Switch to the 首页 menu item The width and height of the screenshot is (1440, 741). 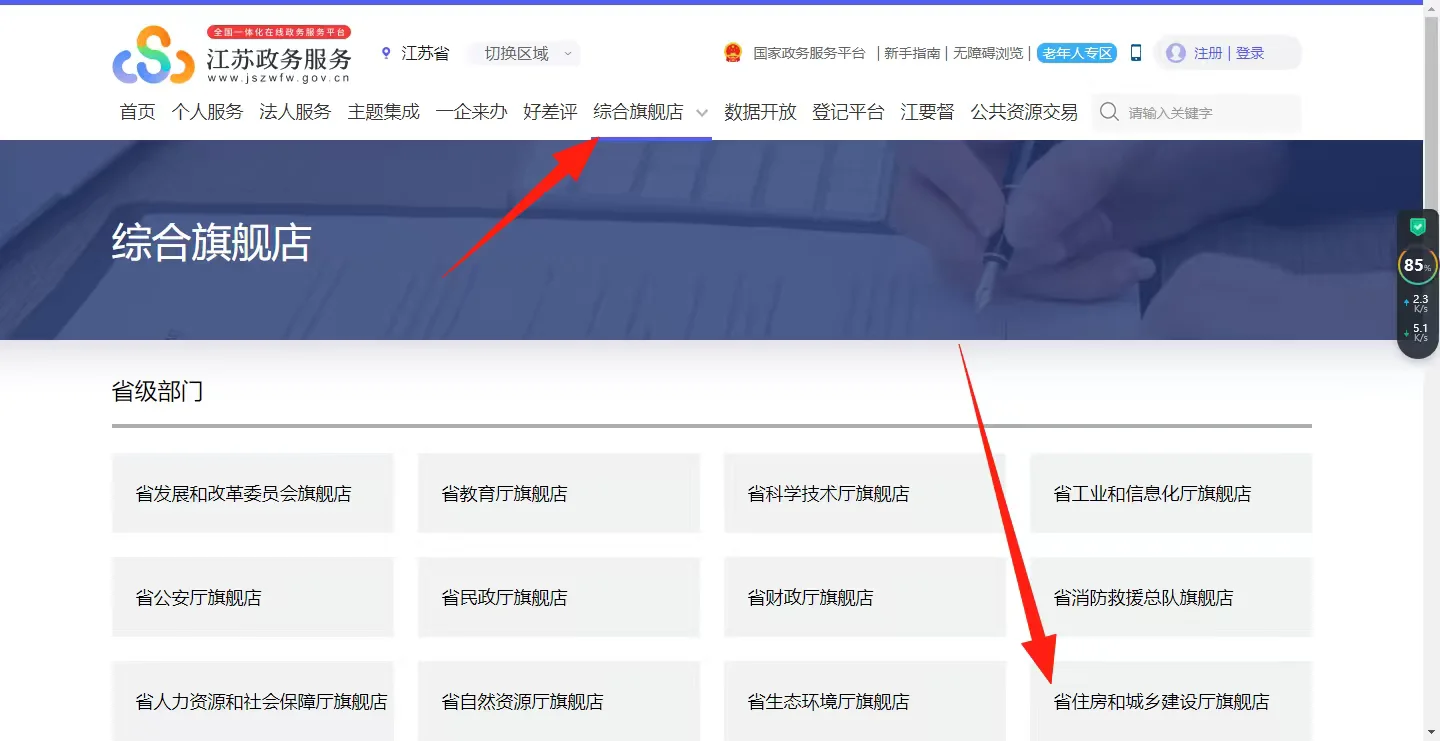[x=137, y=112]
